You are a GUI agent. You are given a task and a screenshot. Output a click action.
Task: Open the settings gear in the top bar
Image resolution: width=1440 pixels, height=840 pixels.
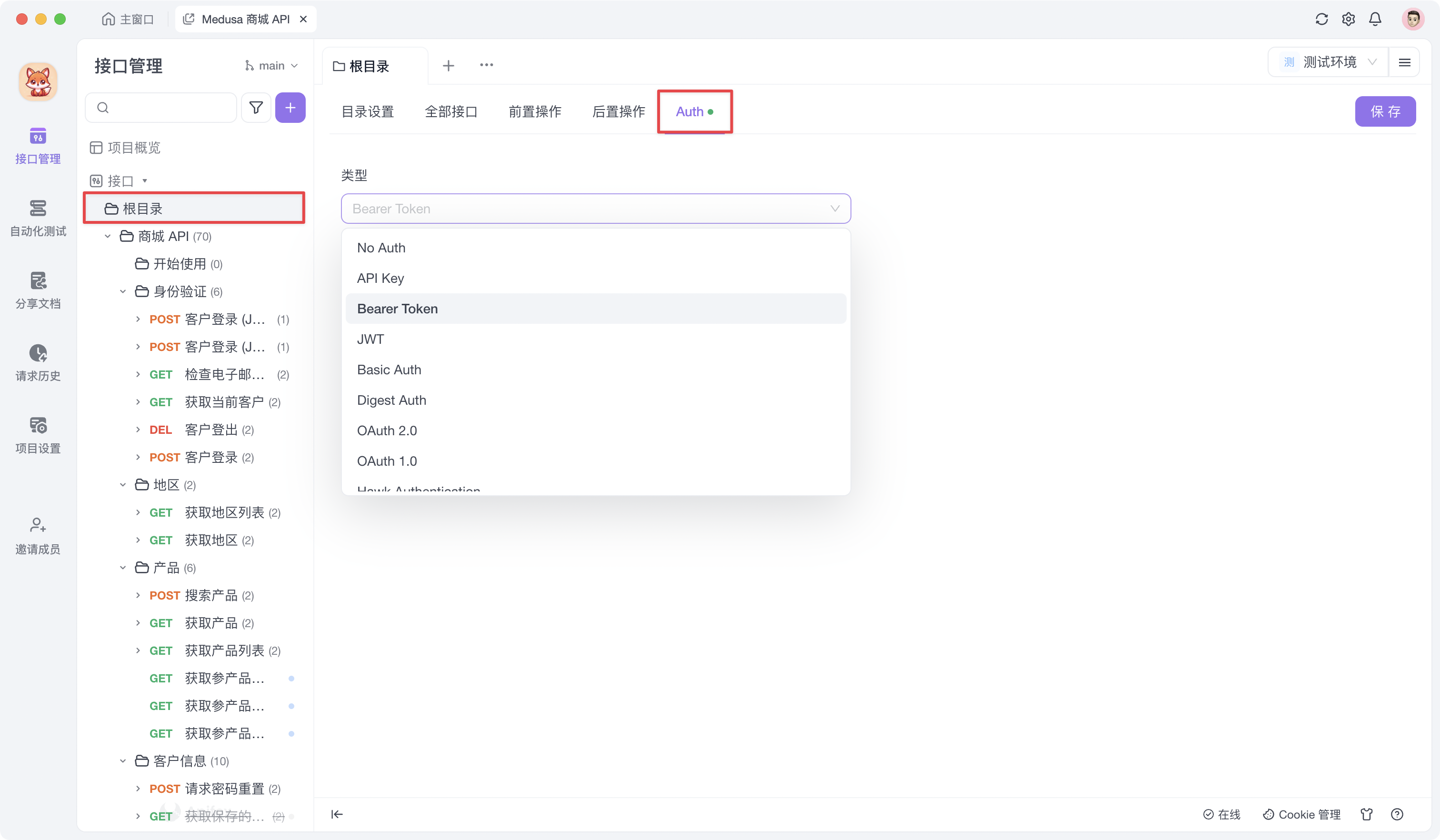tap(1348, 19)
